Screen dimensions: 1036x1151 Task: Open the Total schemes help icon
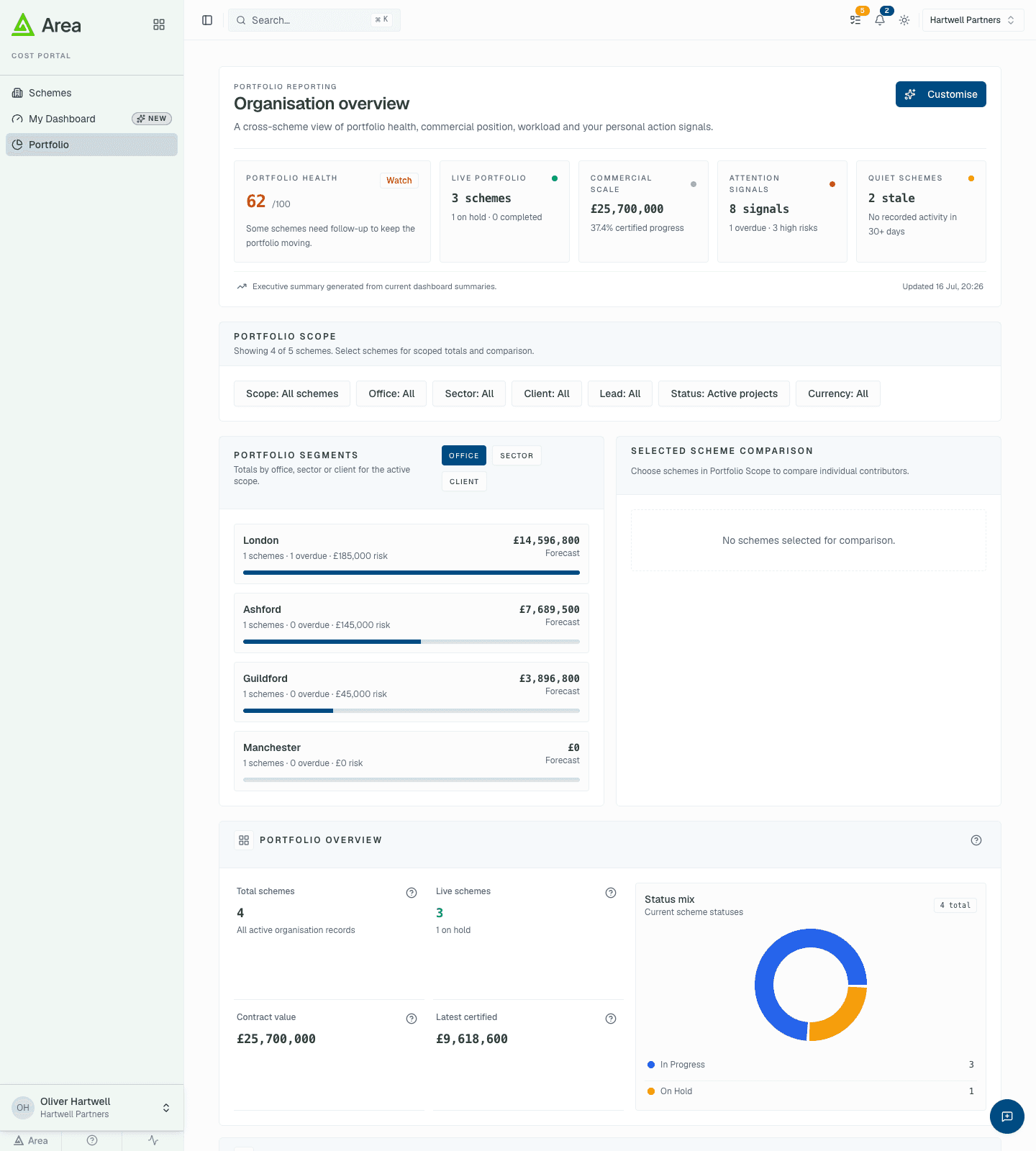click(x=412, y=893)
